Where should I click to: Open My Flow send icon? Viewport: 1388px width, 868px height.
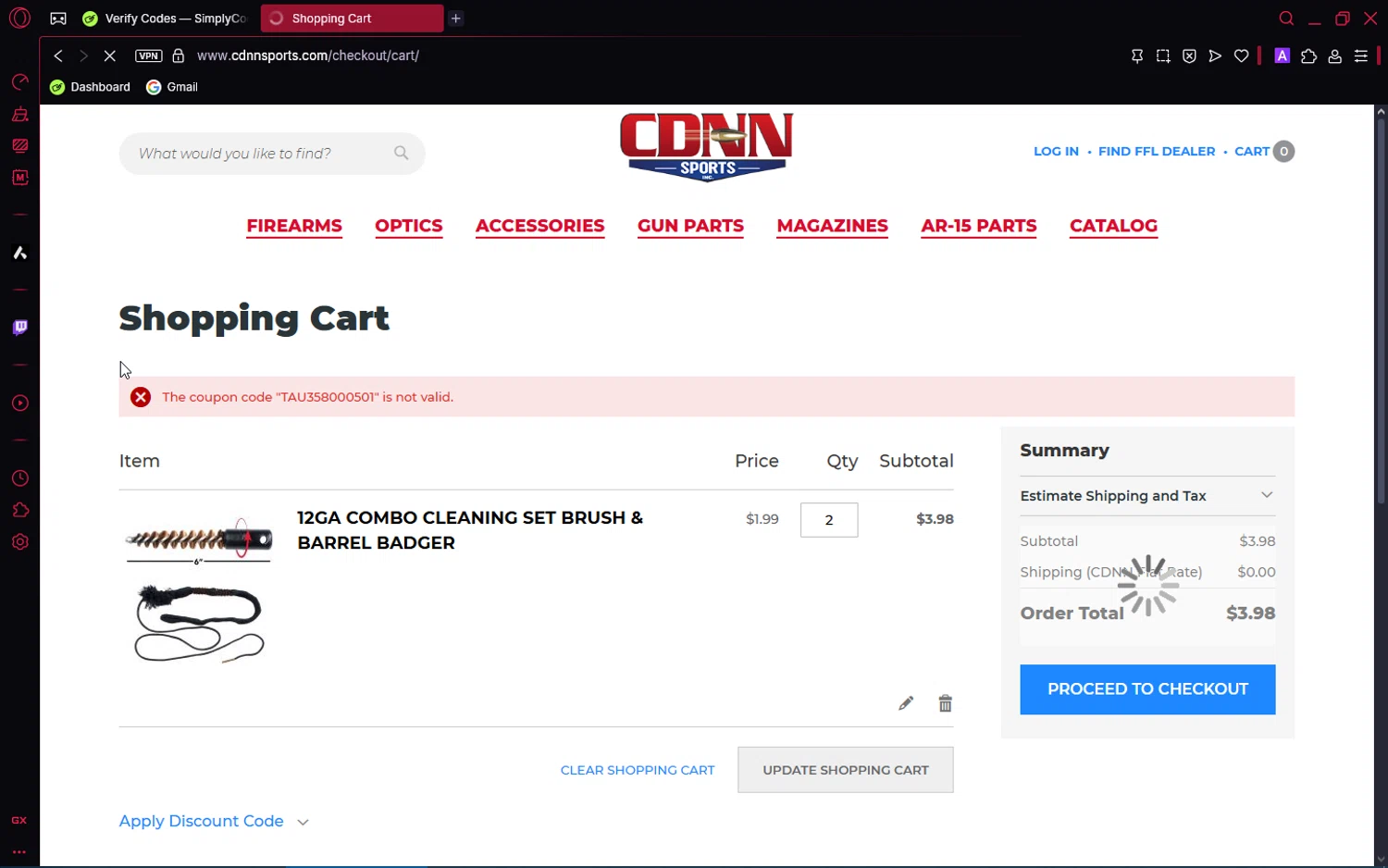(x=1215, y=56)
